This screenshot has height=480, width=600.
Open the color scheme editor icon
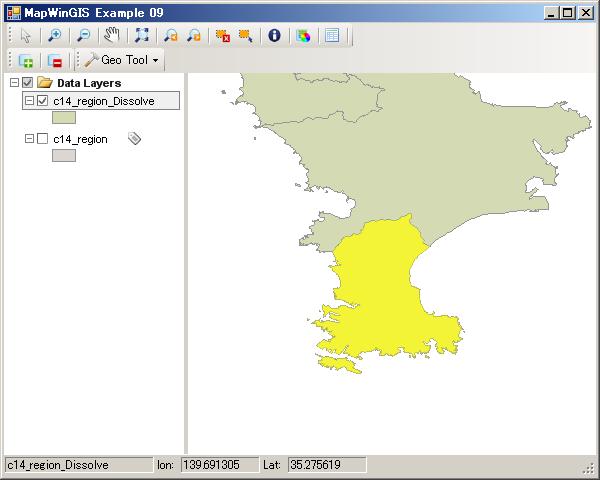click(304, 35)
